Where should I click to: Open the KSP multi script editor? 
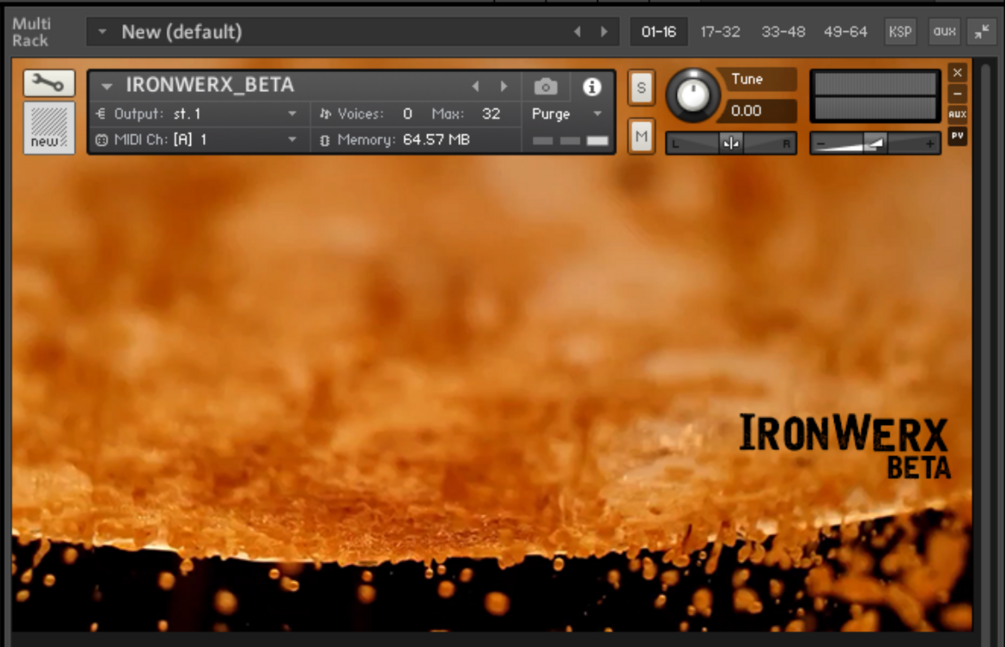(900, 31)
